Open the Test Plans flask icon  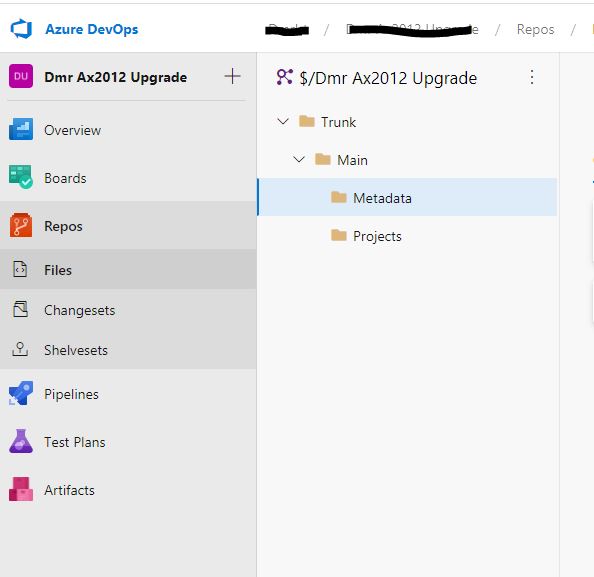point(21,441)
